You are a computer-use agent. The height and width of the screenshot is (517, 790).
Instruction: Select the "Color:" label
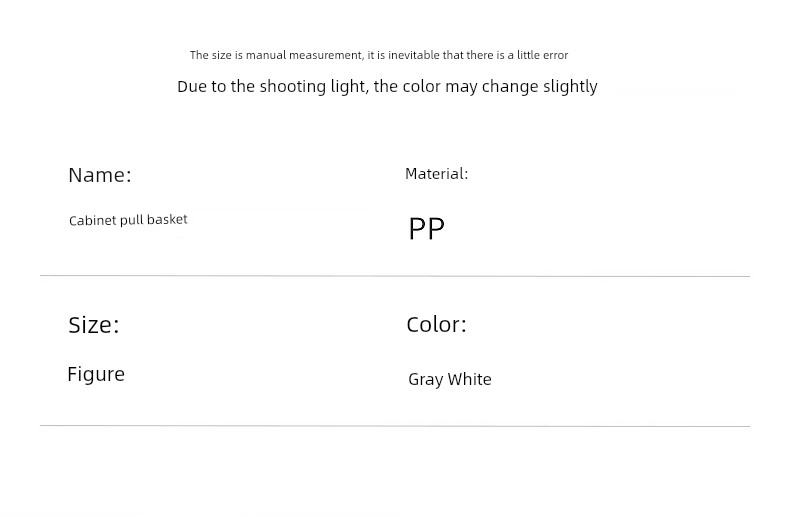point(436,324)
